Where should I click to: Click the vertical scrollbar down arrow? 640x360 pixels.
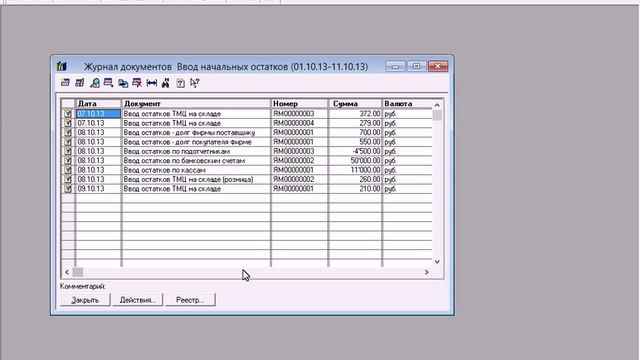(x=437, y=262)
